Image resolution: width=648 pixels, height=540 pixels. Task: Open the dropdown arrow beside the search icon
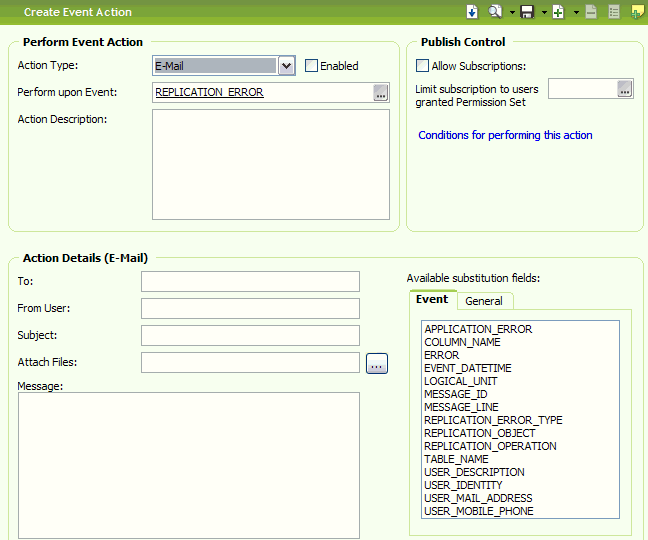511,12
